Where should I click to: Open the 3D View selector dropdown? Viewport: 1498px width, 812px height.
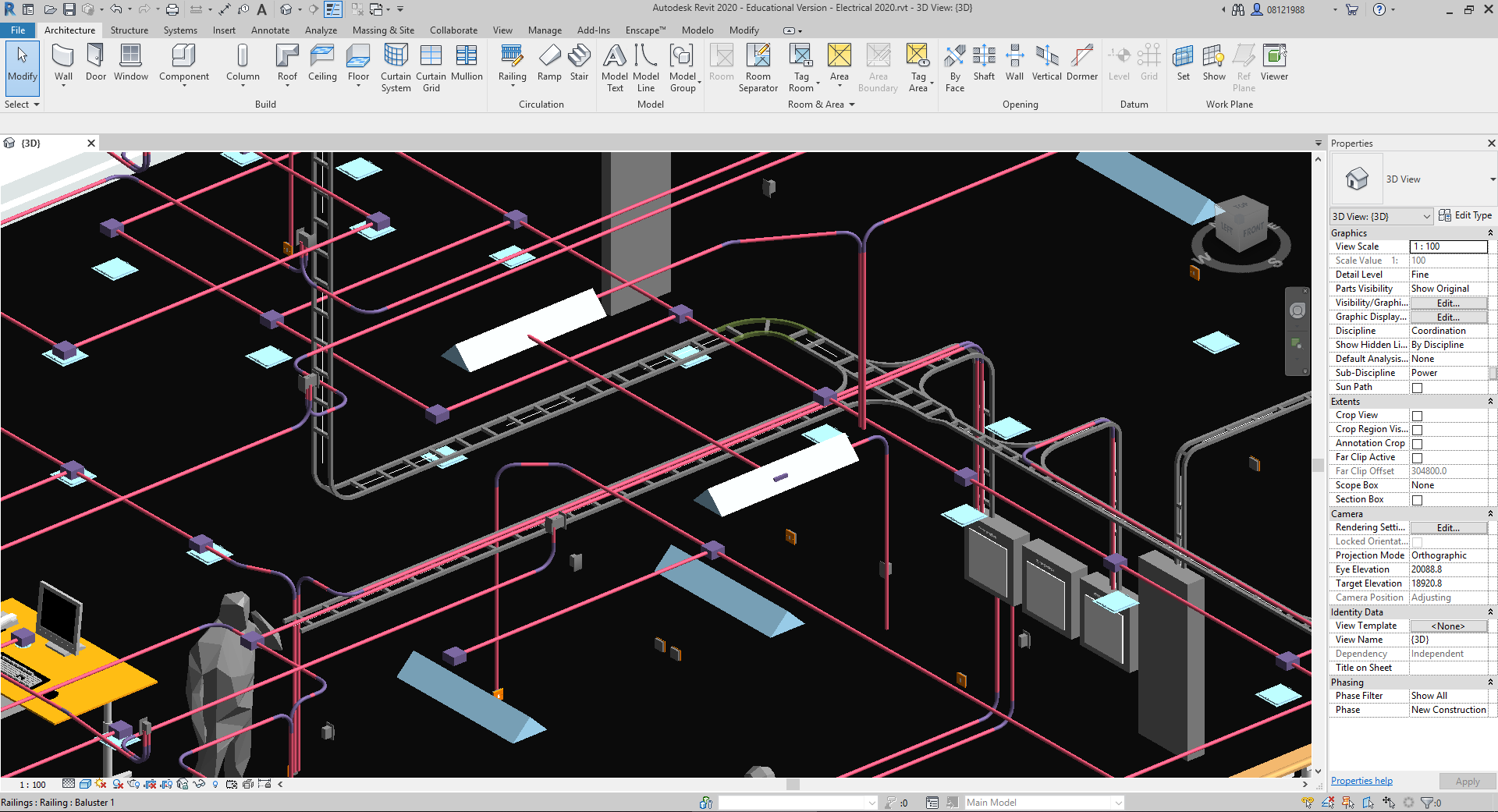(x=1382, y=216)
